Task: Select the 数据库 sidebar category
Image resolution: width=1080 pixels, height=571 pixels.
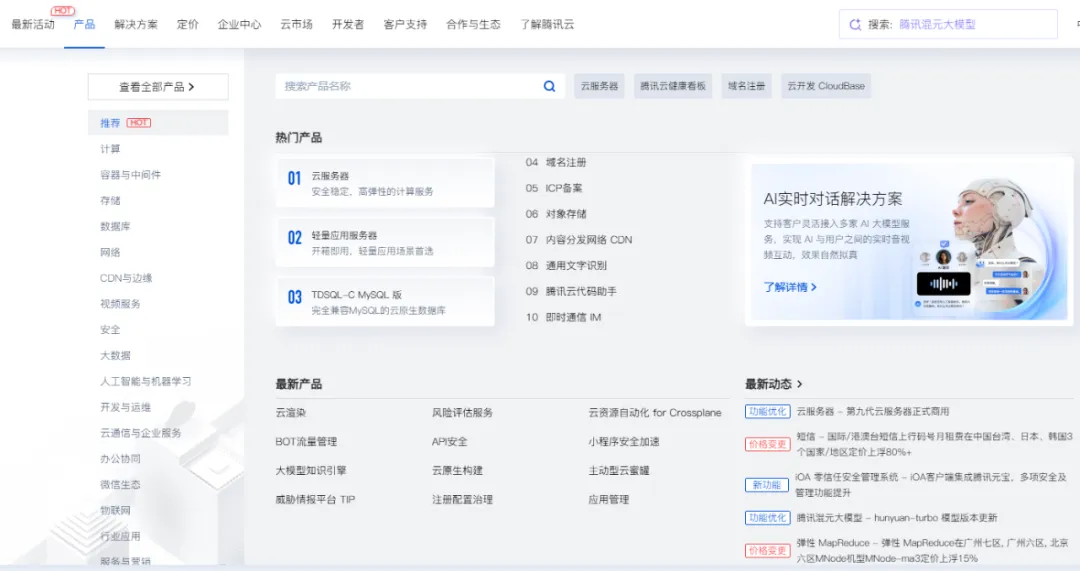Action: (x=115, y=227)
